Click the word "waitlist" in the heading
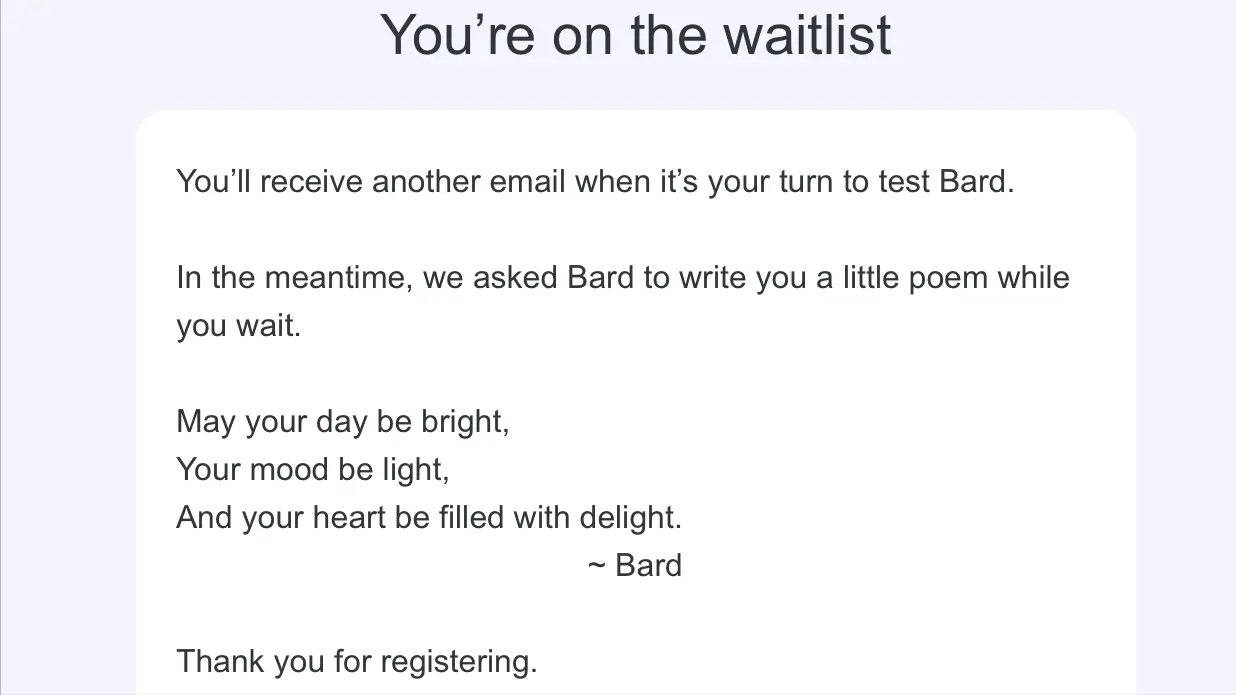Screen dimensions: 1236x695 point(807,35)
